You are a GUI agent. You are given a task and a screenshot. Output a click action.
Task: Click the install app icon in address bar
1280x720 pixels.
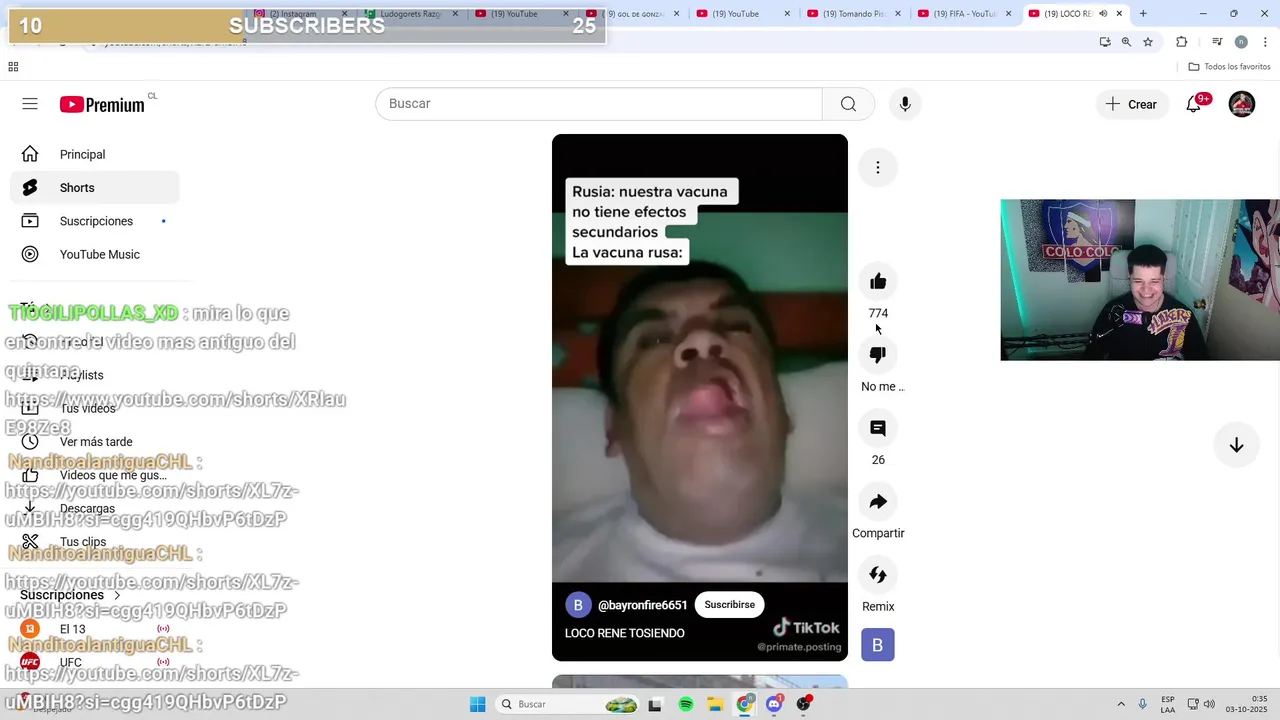1105,42
